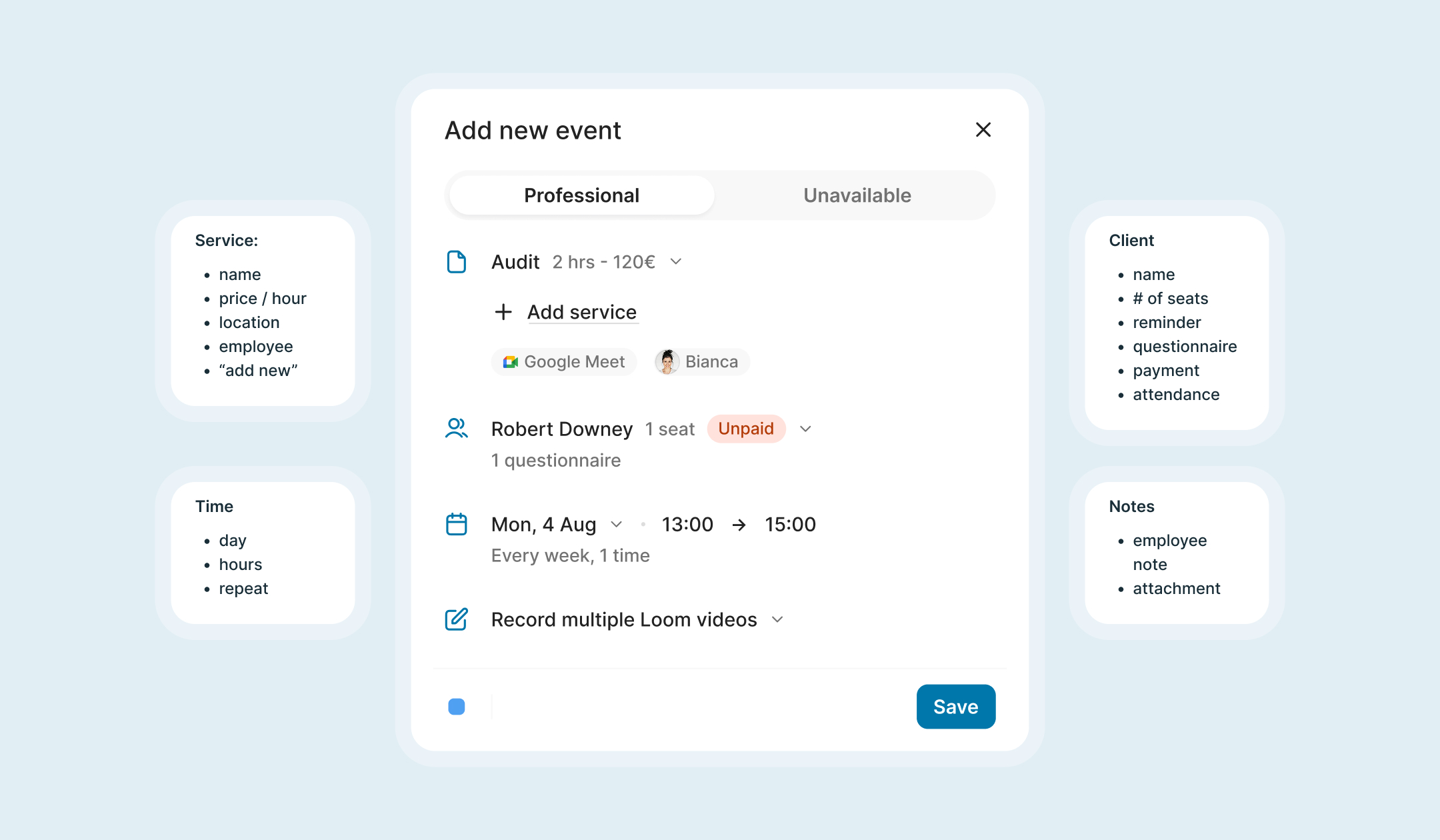Open the Mon, 4 Aug date dropdown
Viewport: 1440px width, 840px height.
point(617,525)
